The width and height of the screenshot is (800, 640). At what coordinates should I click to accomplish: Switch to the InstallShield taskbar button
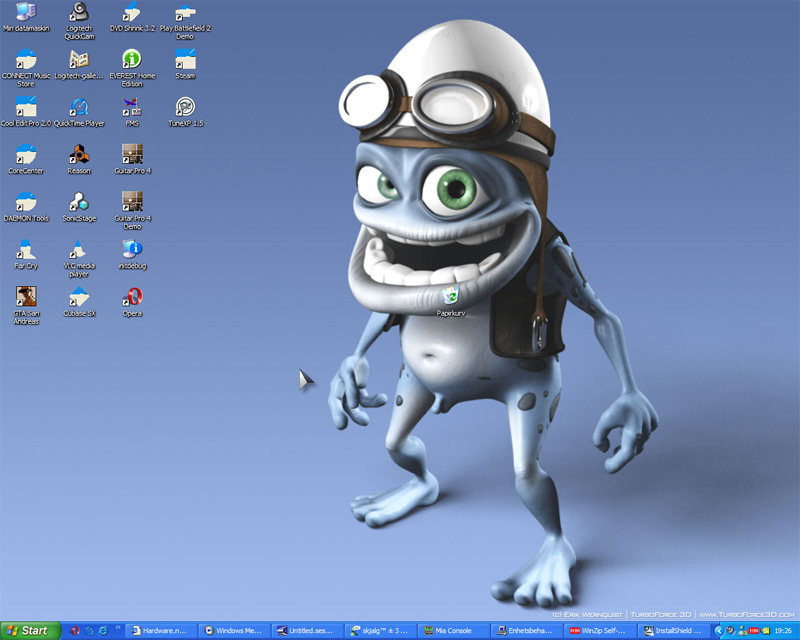(x=672, y=631)
